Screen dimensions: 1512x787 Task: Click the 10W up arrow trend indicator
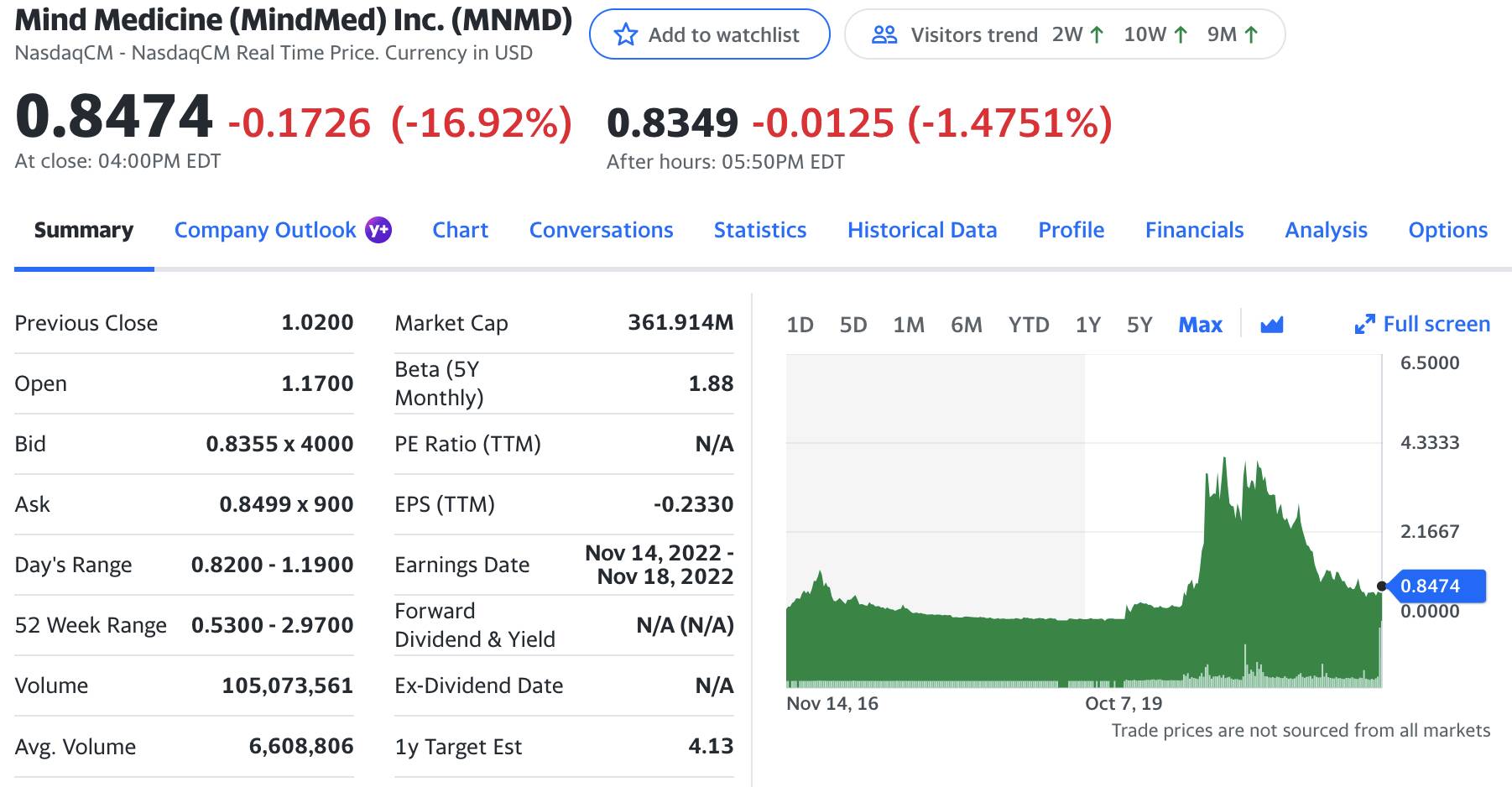pos(1181,34)
